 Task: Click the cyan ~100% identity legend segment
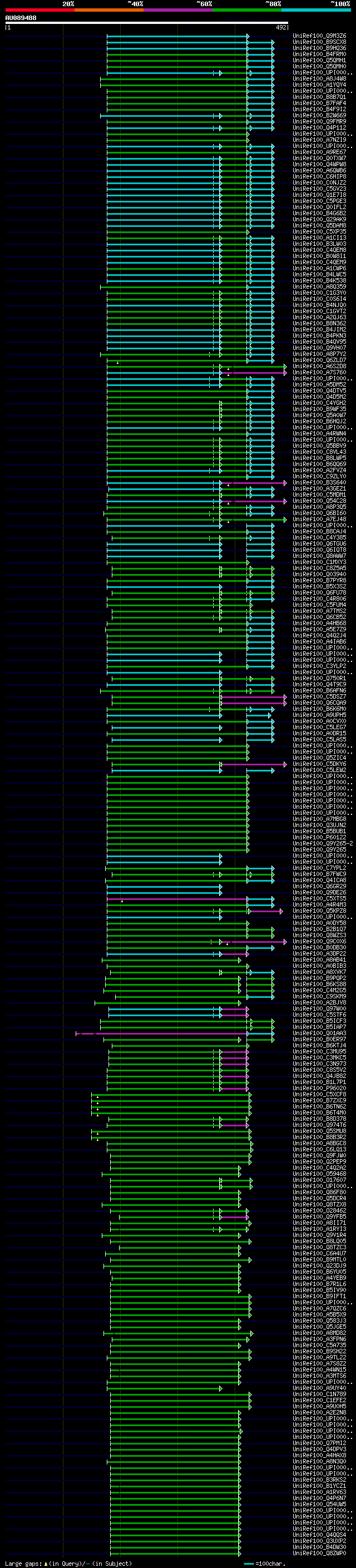click(316, 10)
